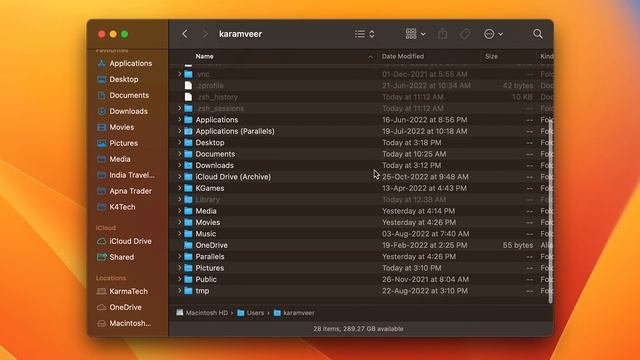This screenshot has height=360, width=640.
Task: Open OneDrive under Locations
Action: 119,307
